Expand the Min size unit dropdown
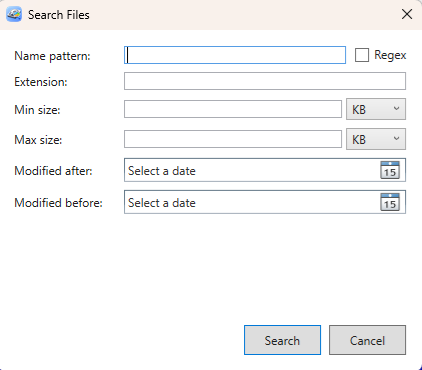This screenshot has height=370, width=422. coord(376,109)
